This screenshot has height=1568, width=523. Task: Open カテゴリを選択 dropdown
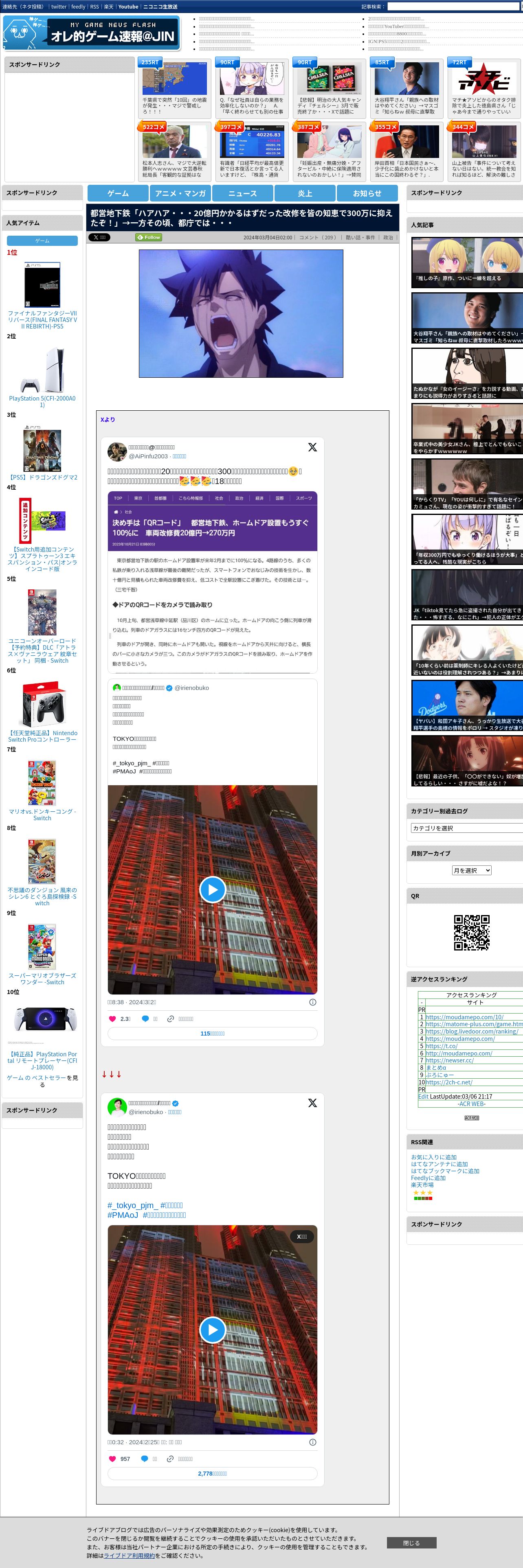coord(467,828)
